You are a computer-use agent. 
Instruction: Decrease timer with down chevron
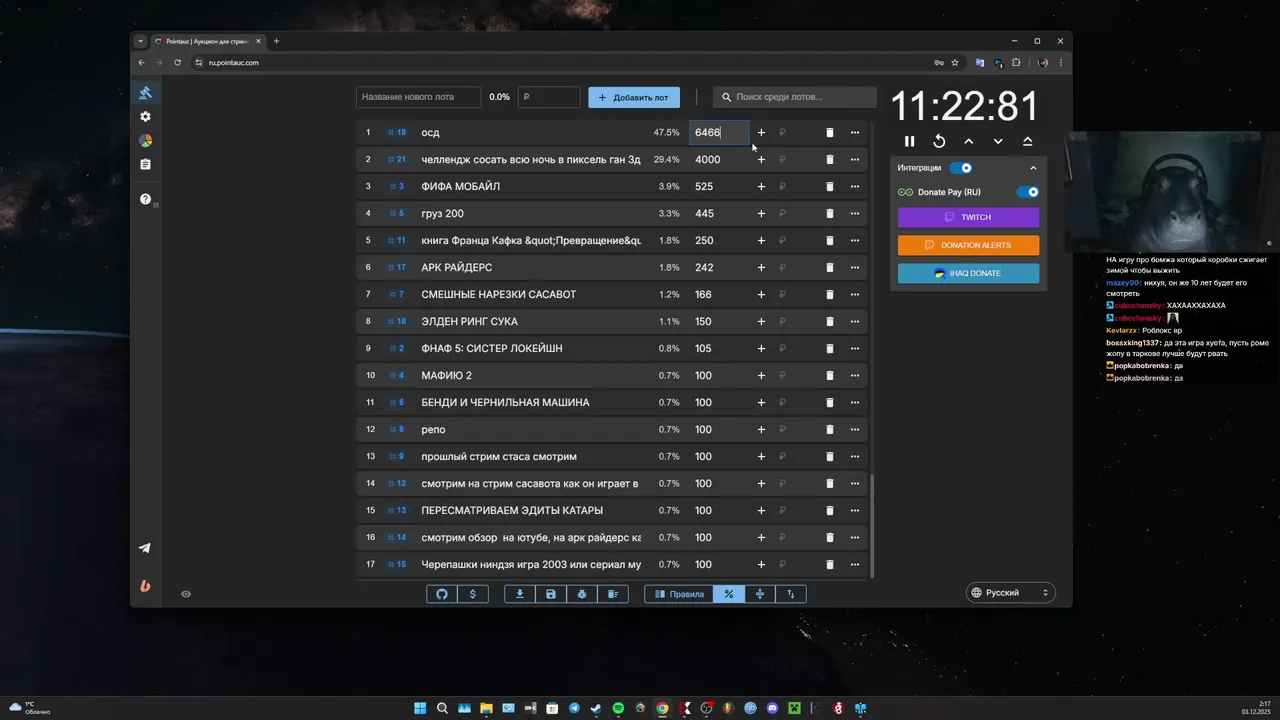pos(998,142)
